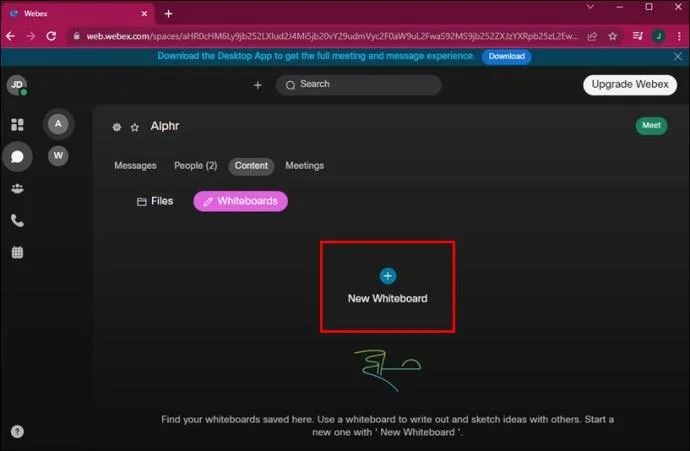
Task: Switch to the Messages tab
Action: coord(135,166)
